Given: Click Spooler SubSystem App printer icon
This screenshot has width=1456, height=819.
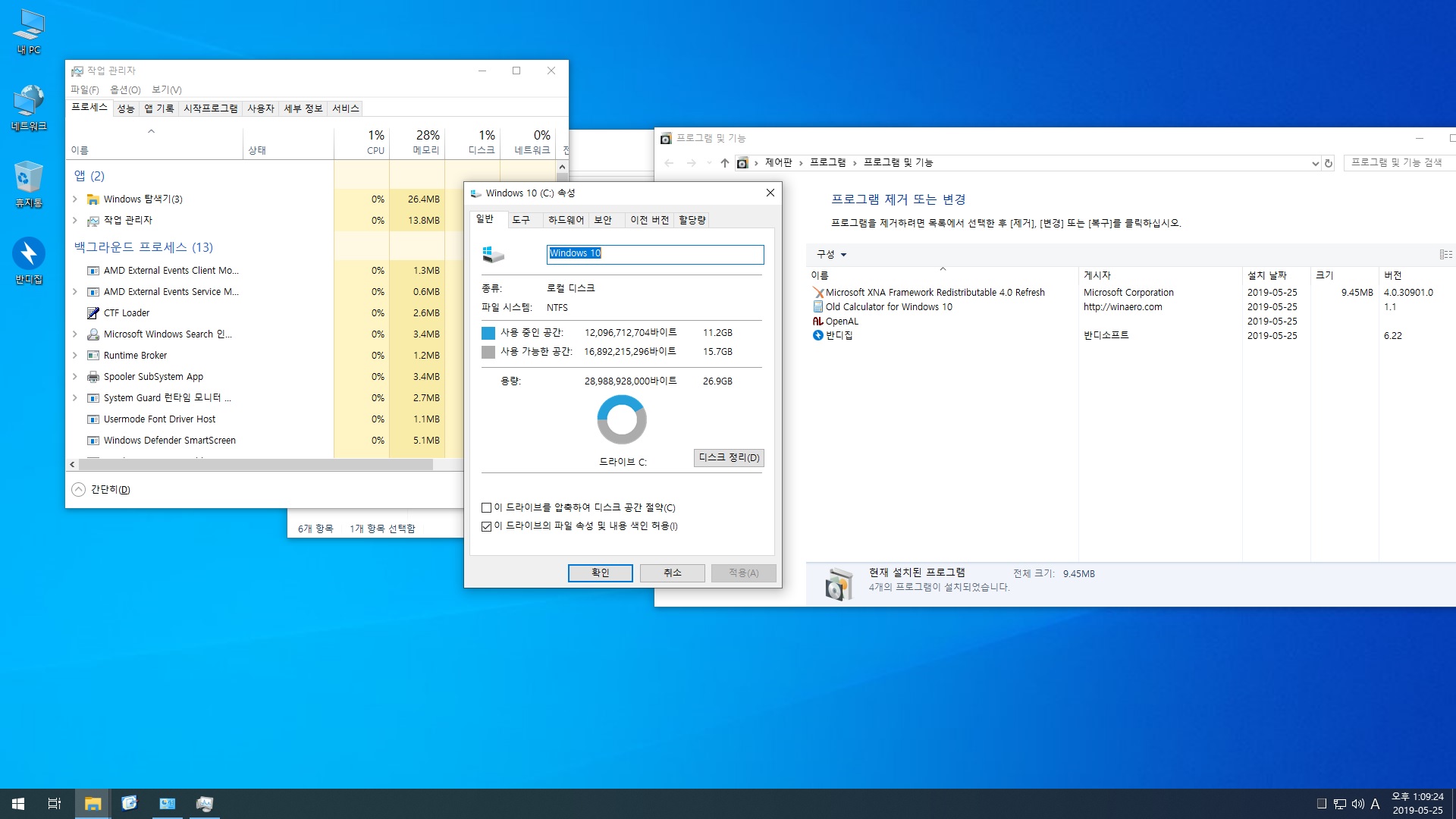Looking at the screenshot, I should click(x=93, y=377).
